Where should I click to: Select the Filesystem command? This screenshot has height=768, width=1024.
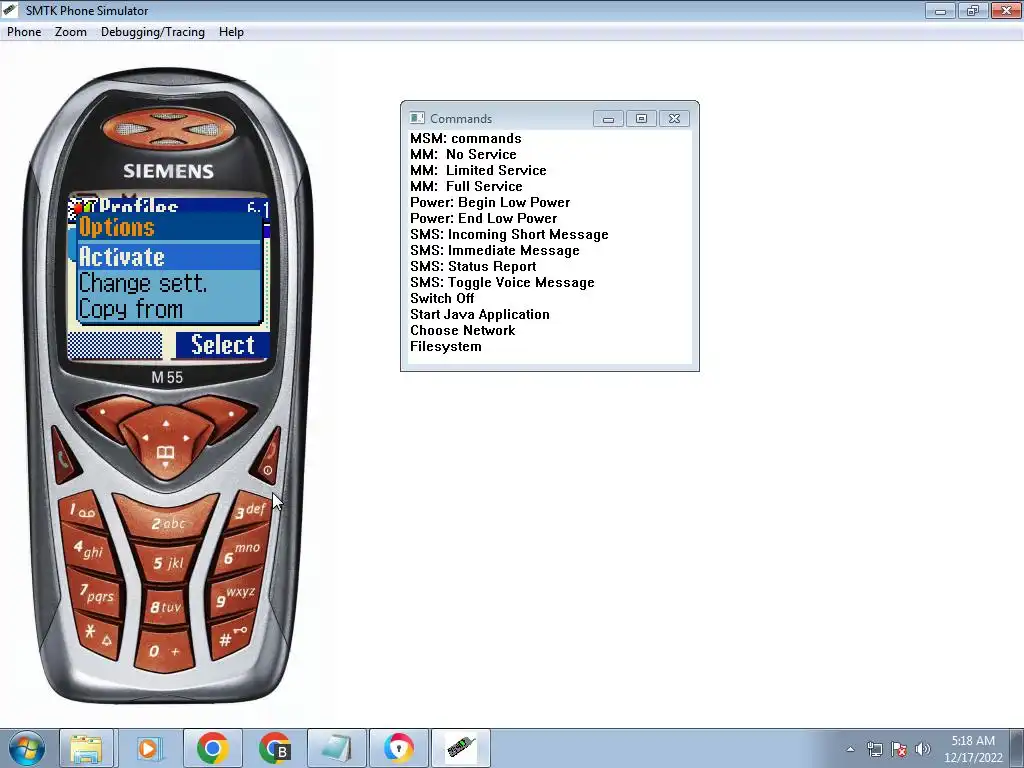click(445, 346)
